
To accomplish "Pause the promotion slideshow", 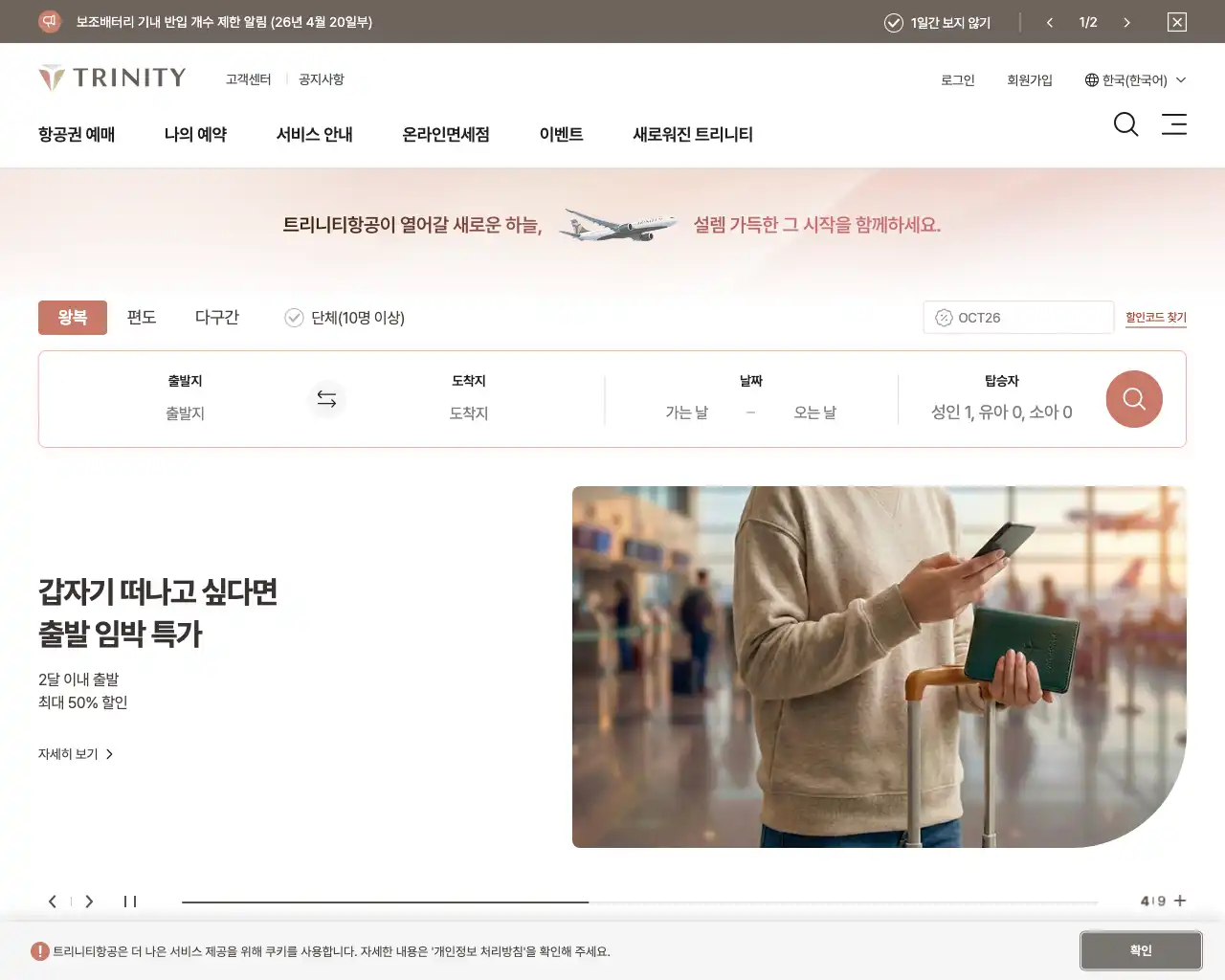I will point(130,902).
